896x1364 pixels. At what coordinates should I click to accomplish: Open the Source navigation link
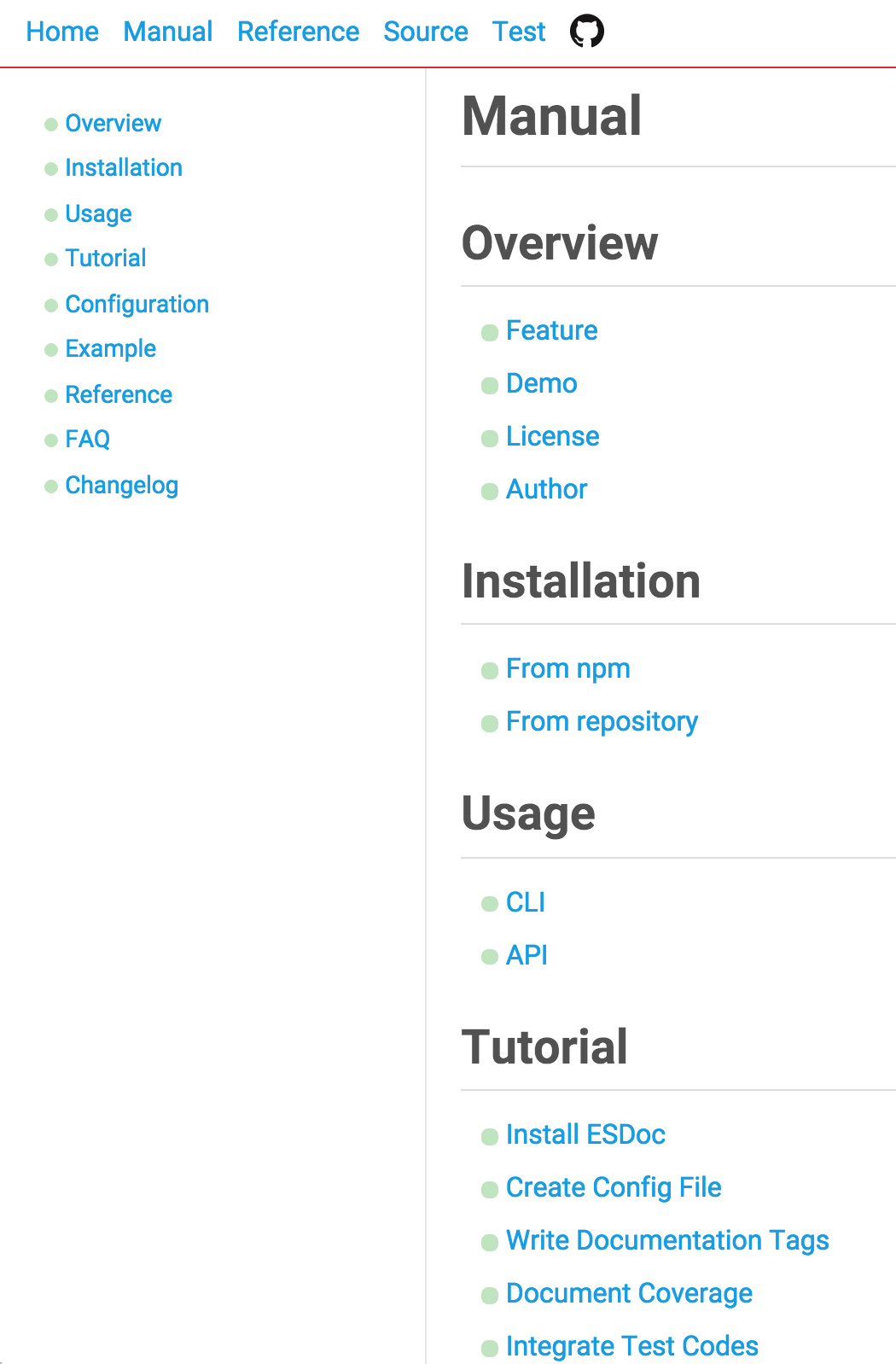426,32
